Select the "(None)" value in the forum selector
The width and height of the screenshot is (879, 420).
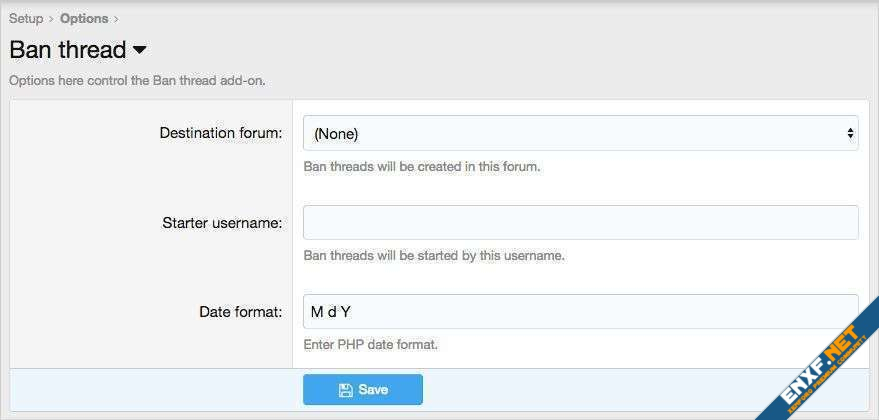[336, 133]
